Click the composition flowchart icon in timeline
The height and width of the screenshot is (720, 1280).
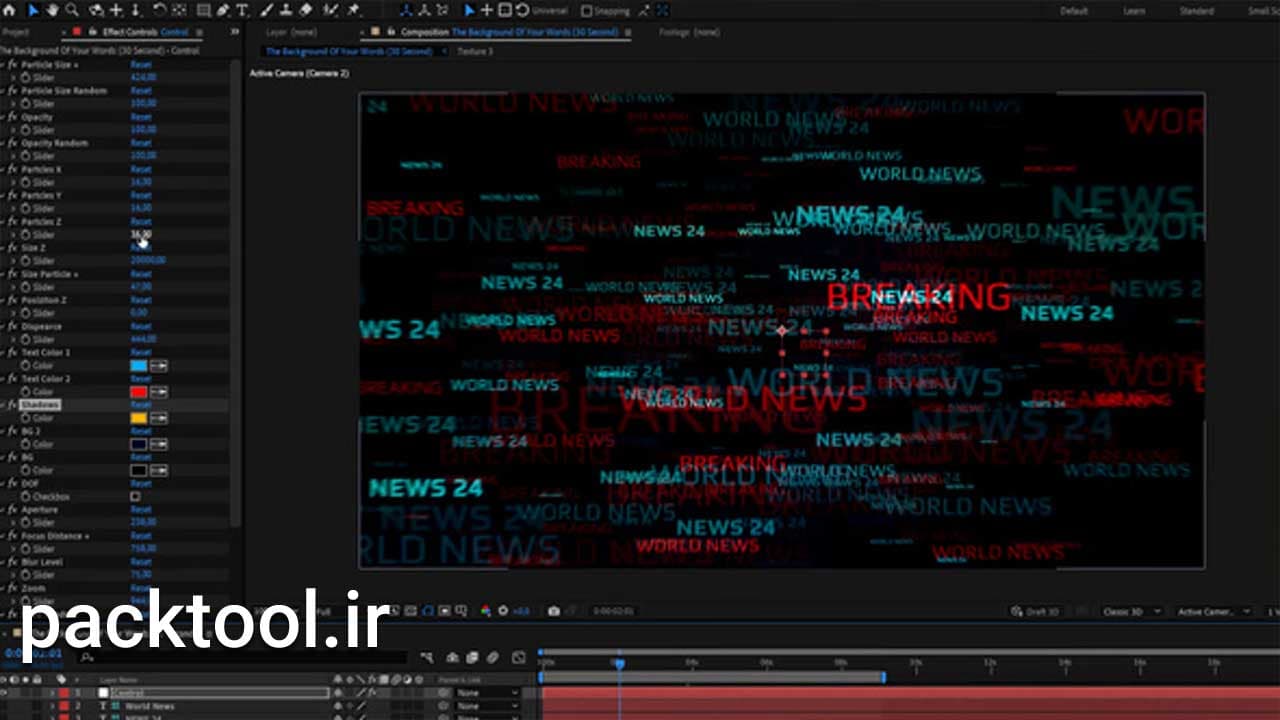[428, 657]
